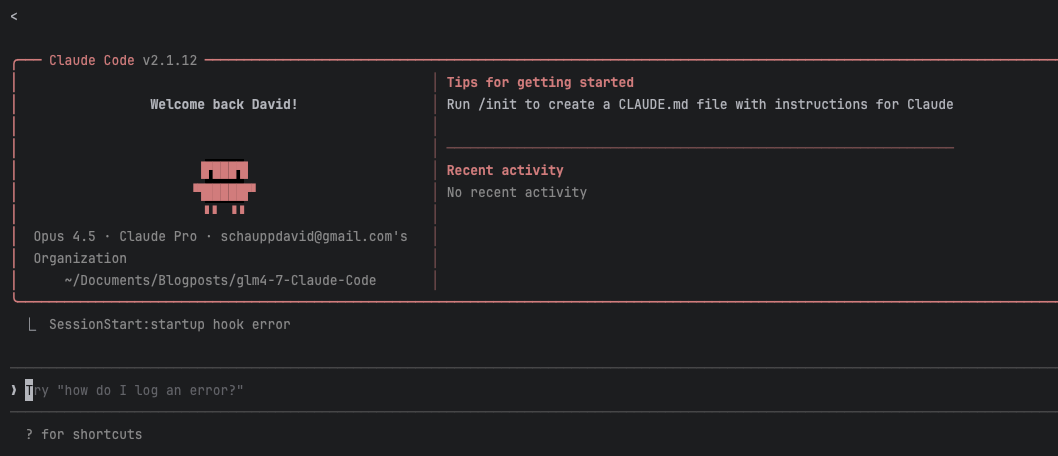Click the "Claude Code" title in border
Viewport: 1058px width, 456px height.
point(91,60)
